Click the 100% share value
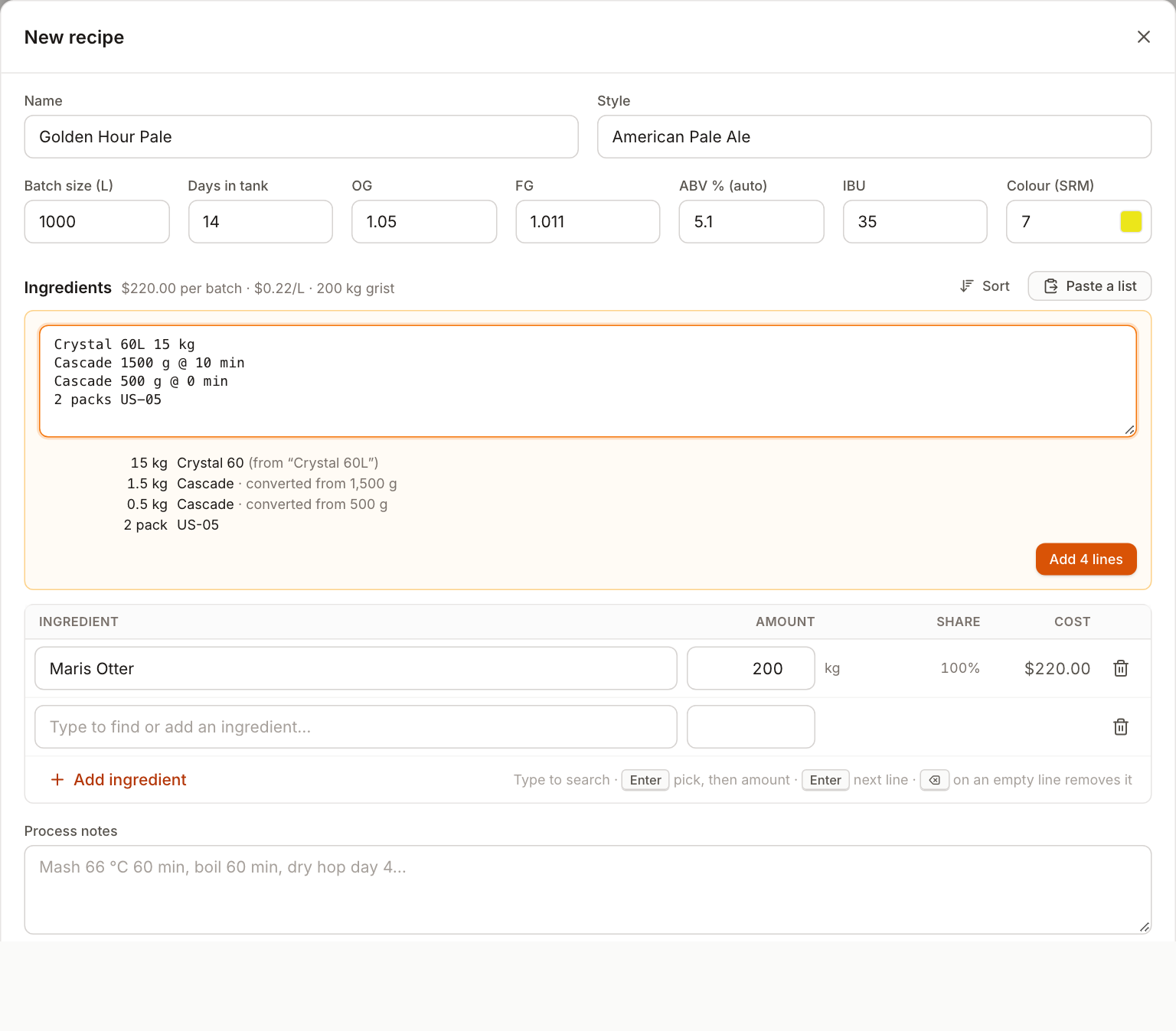This screenshot has height=1031, width=1176. [960, 668]
